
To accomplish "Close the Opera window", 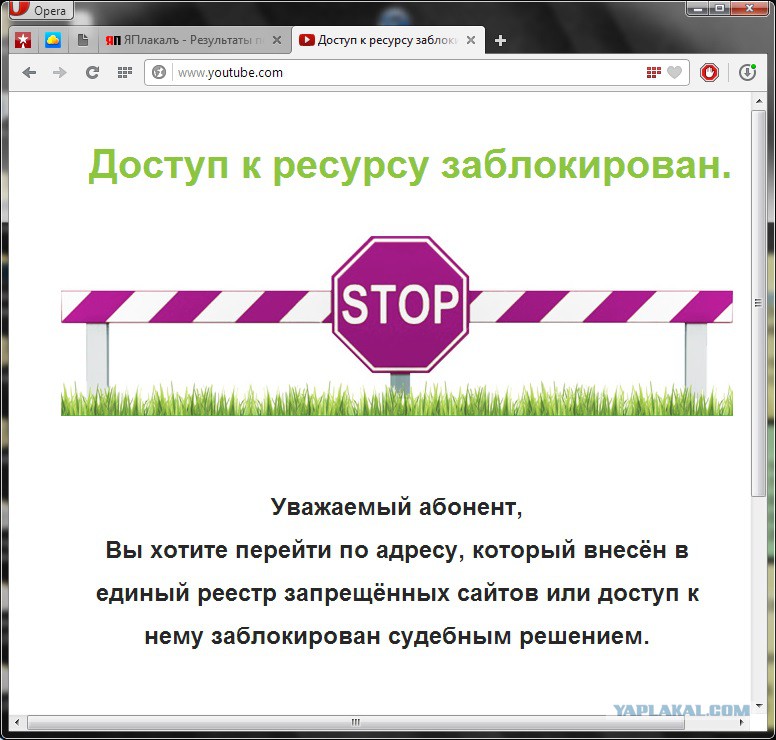I will (749, 7).
